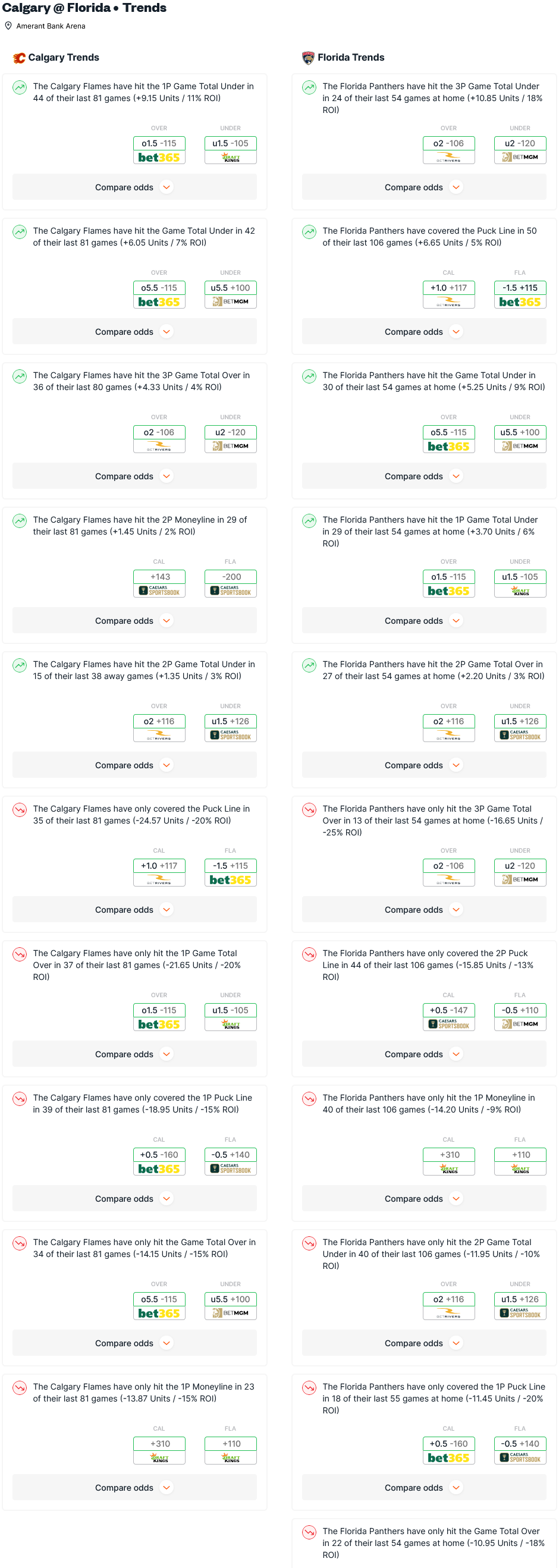
Task: Click the red downtrend icon beside Calgary 1P Moneyline trend
Action: pos(20,1388)
